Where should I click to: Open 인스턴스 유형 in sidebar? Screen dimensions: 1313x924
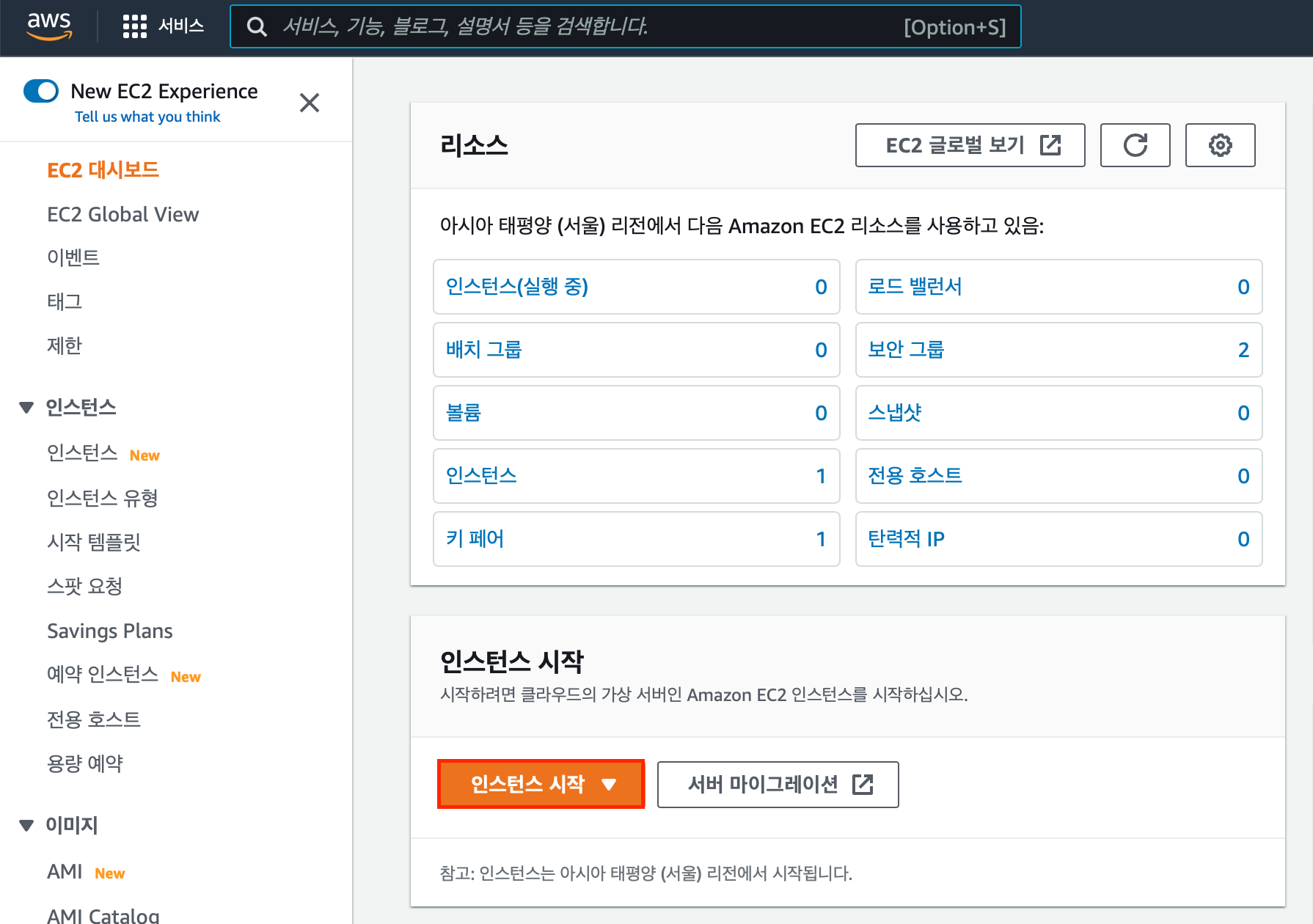[x=103, y=498]
